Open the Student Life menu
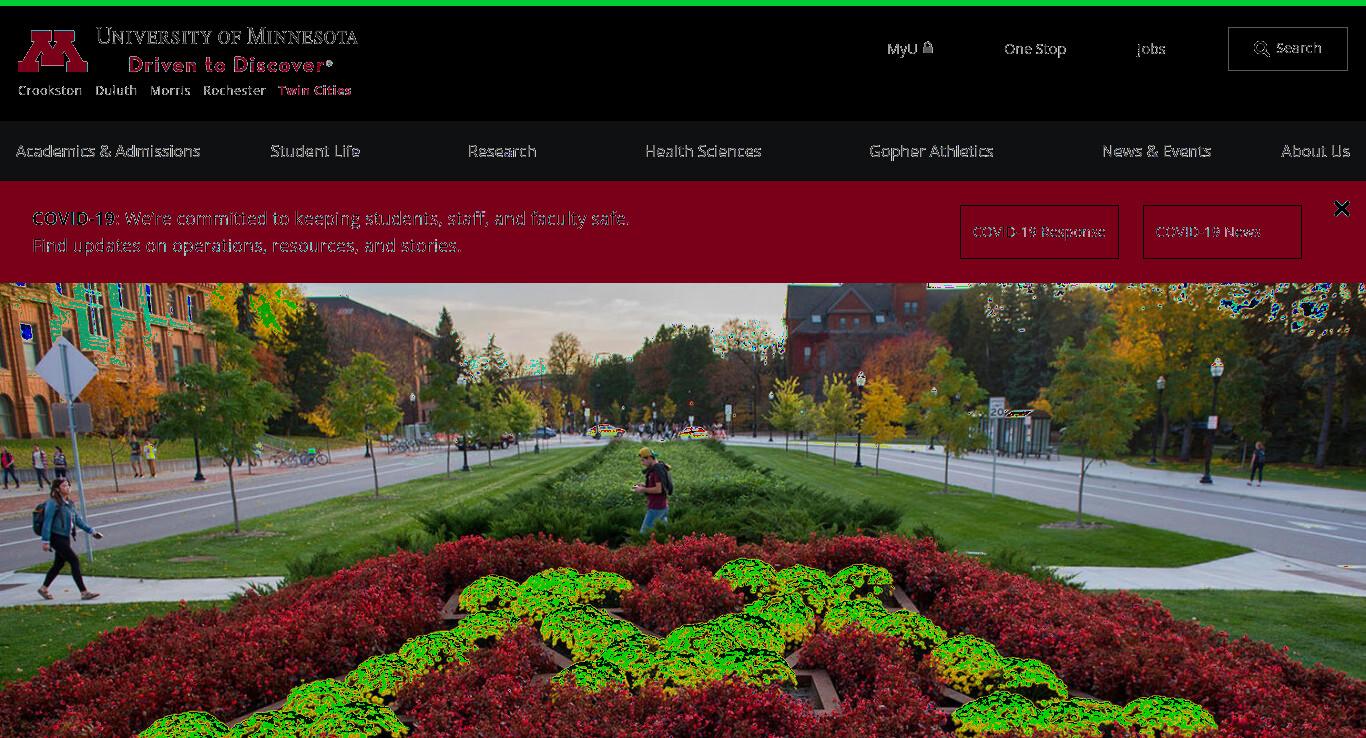The image size is (1366, 738). coord(315,151)
